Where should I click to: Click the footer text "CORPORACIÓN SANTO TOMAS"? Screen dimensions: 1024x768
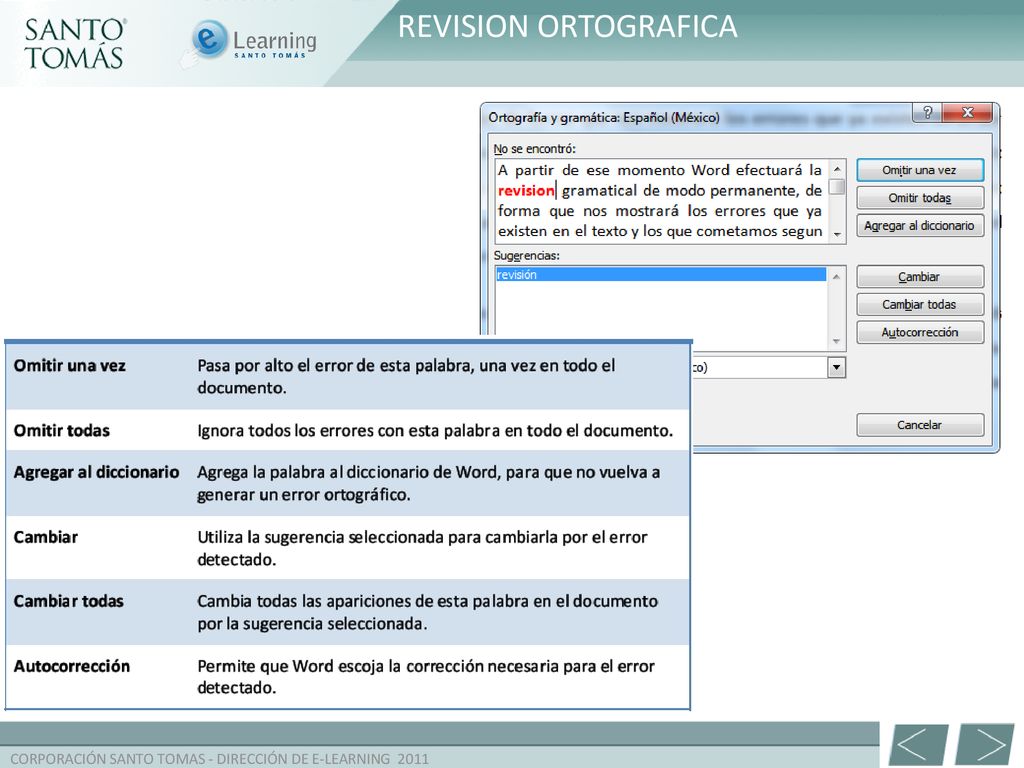pos(108,759)
